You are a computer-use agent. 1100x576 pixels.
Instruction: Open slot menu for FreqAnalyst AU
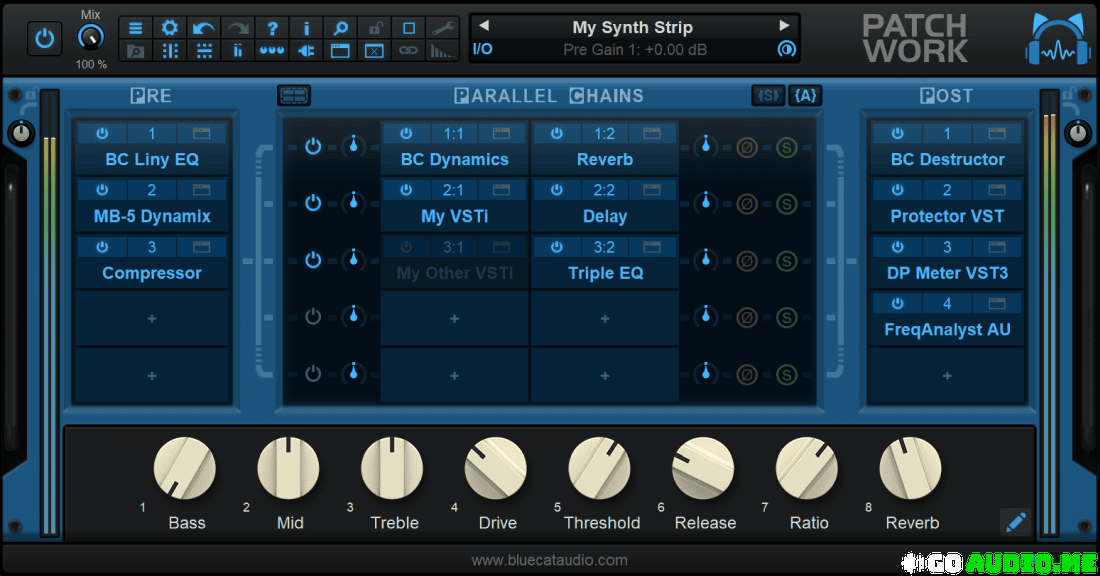(947, 330)
